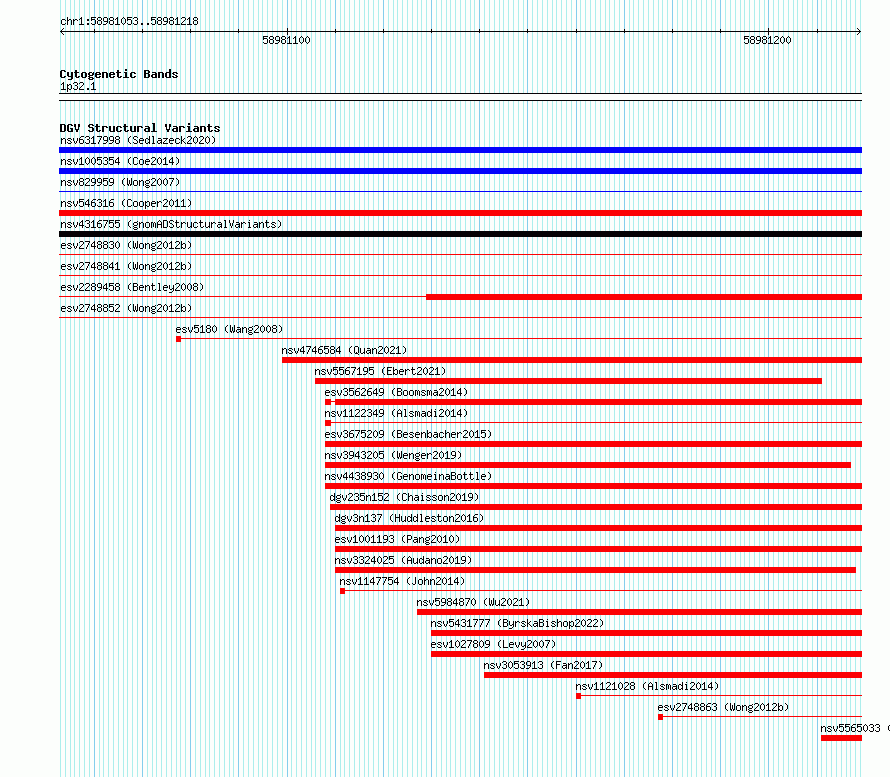Click esv3562649 (Boomsma2014) label
890x777 pixels.
click(396, 392)
